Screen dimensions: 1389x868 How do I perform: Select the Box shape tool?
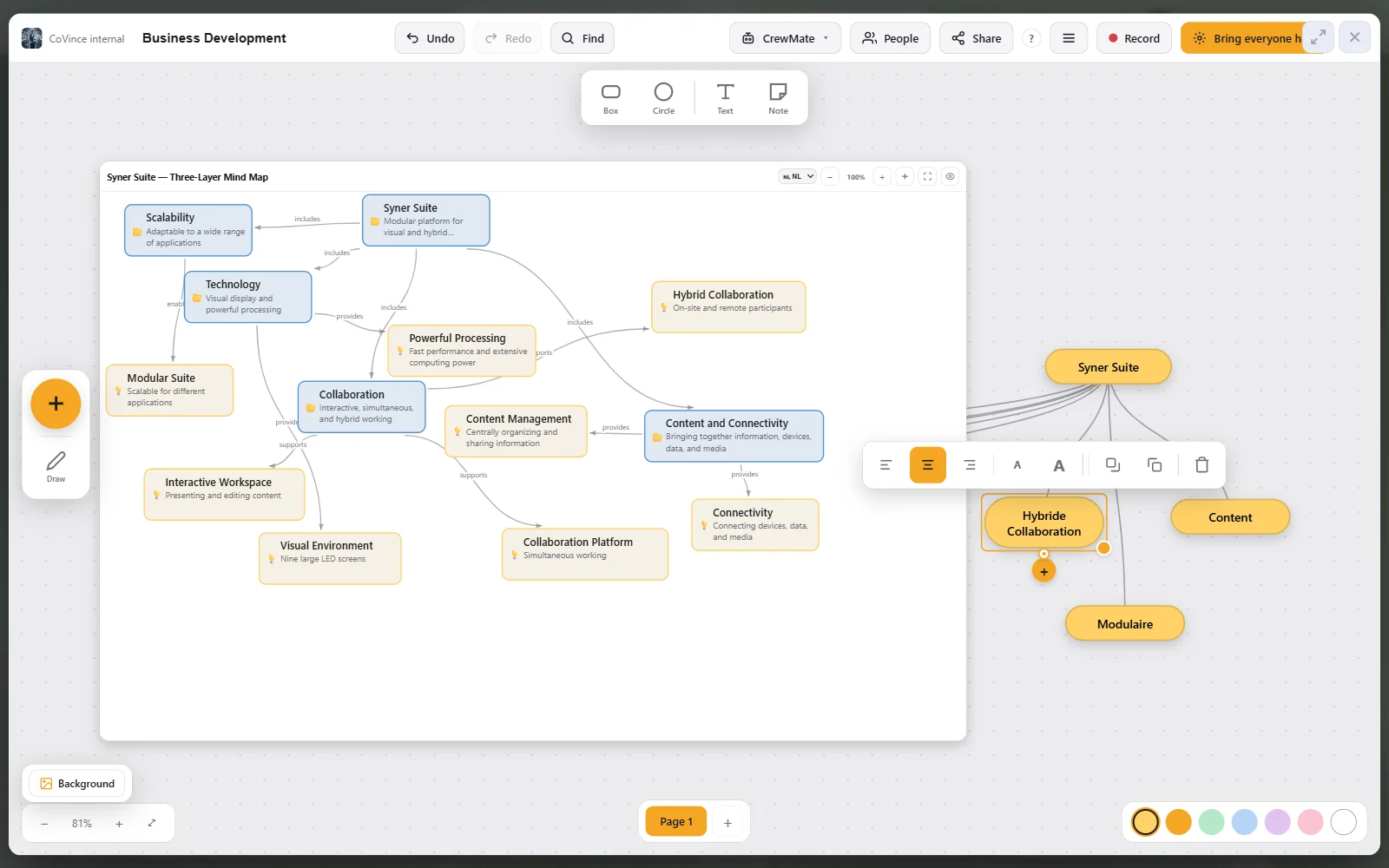click(x=611, y=98)
